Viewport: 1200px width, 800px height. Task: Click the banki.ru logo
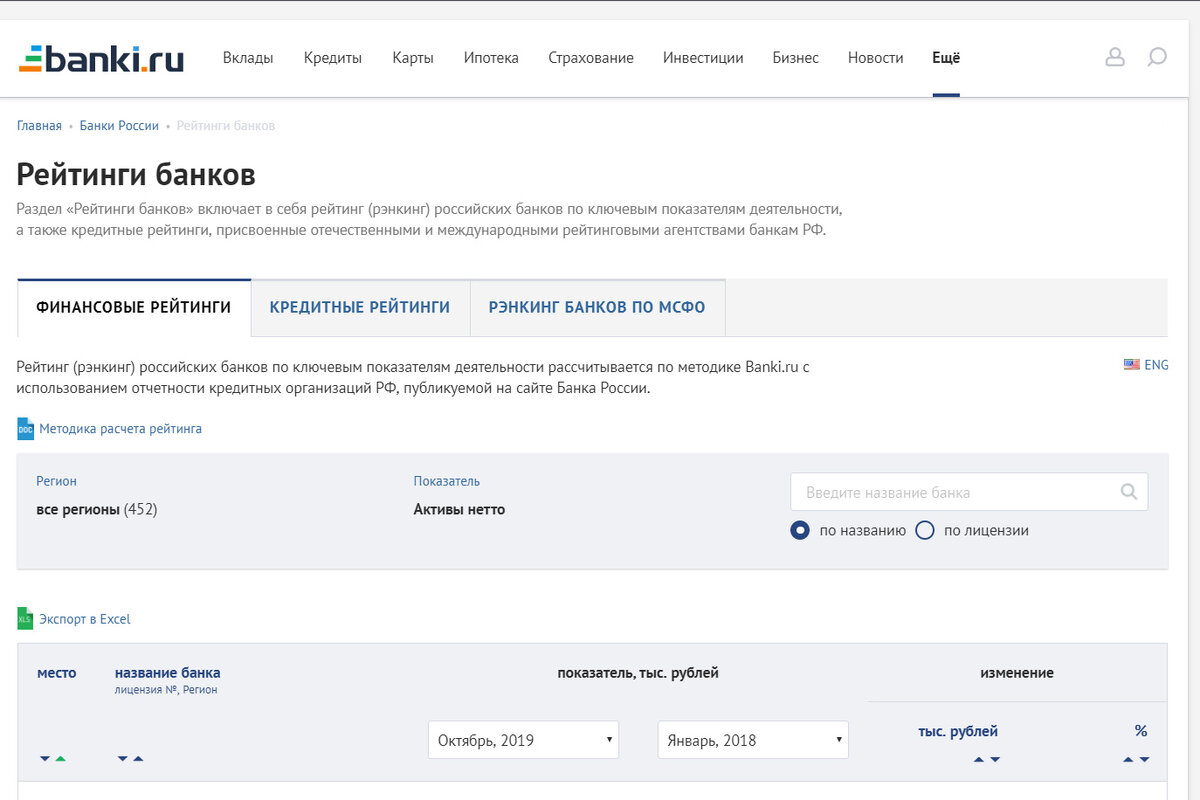(x=101, y=58)
